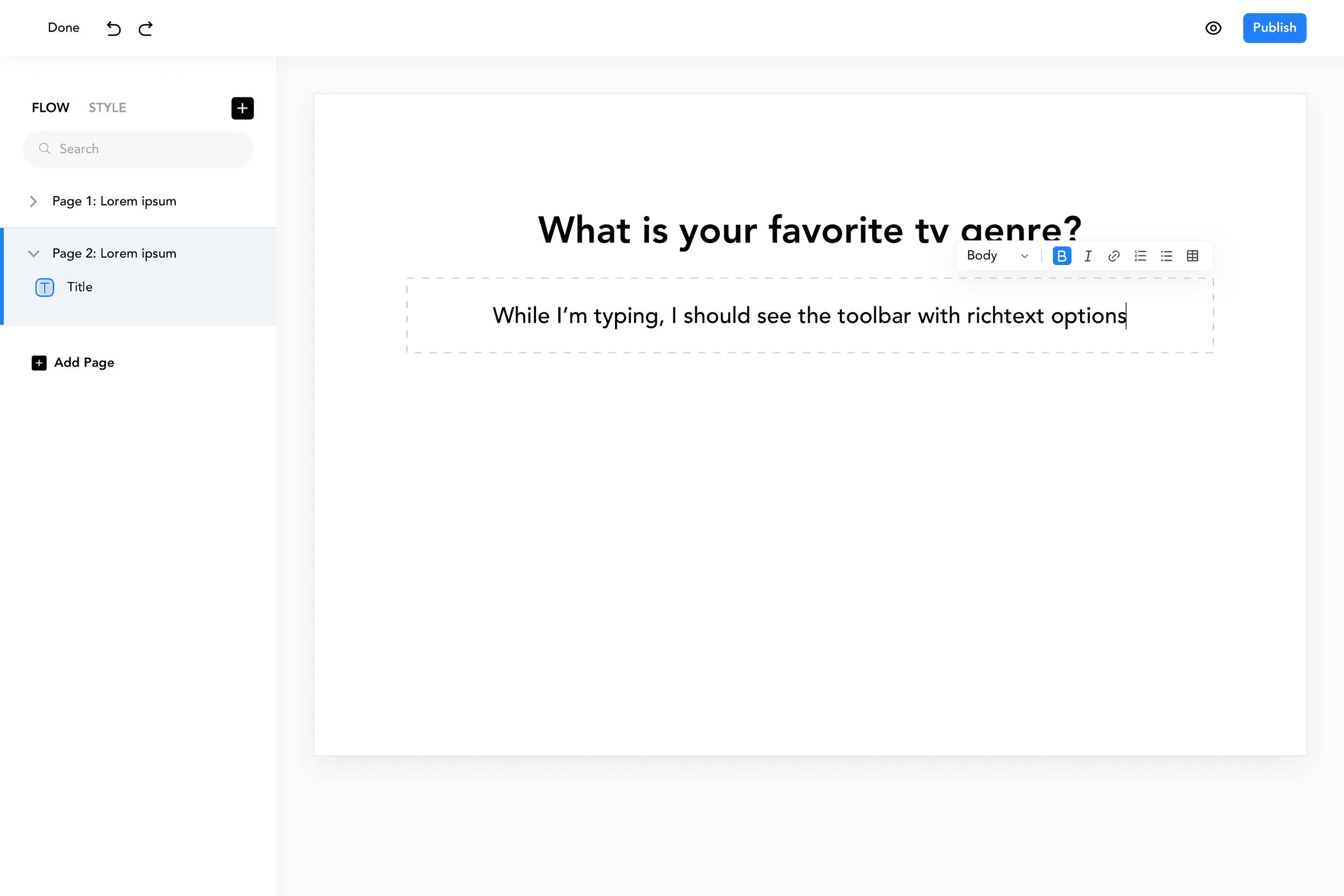Expand Page 1: Lorem ipsum
The image size is (1344, 896).
point(33,201)
